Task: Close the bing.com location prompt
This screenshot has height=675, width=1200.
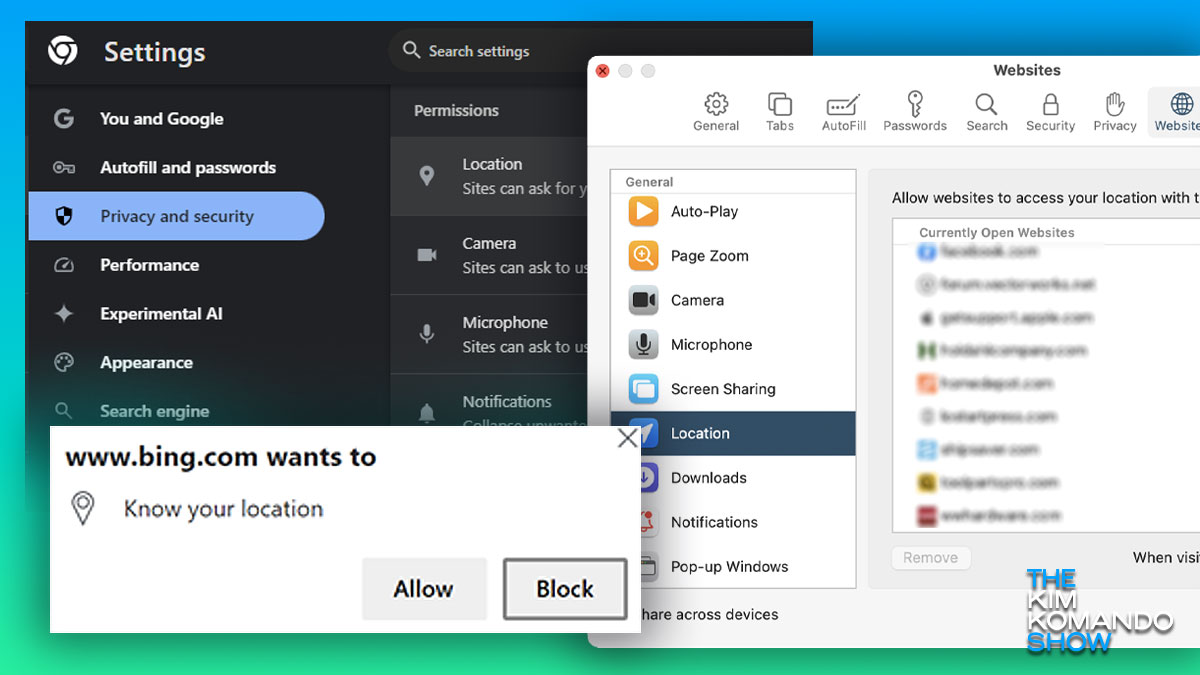Action: click(627, 438)
